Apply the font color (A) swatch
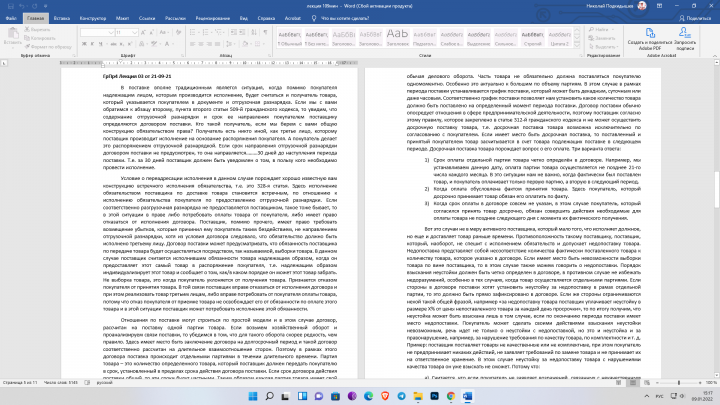The image size is (720, 405). (x=167, y=44)
